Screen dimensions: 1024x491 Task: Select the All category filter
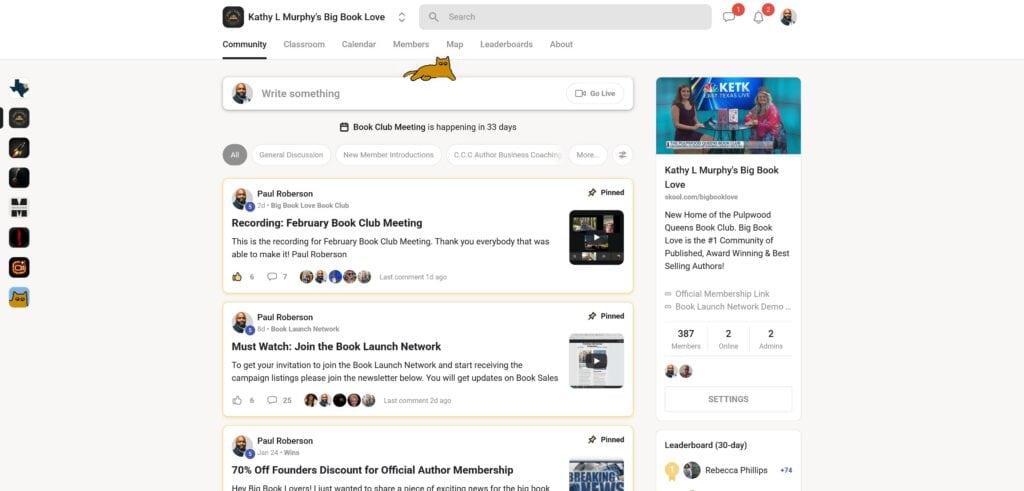(x=235, y=155)
